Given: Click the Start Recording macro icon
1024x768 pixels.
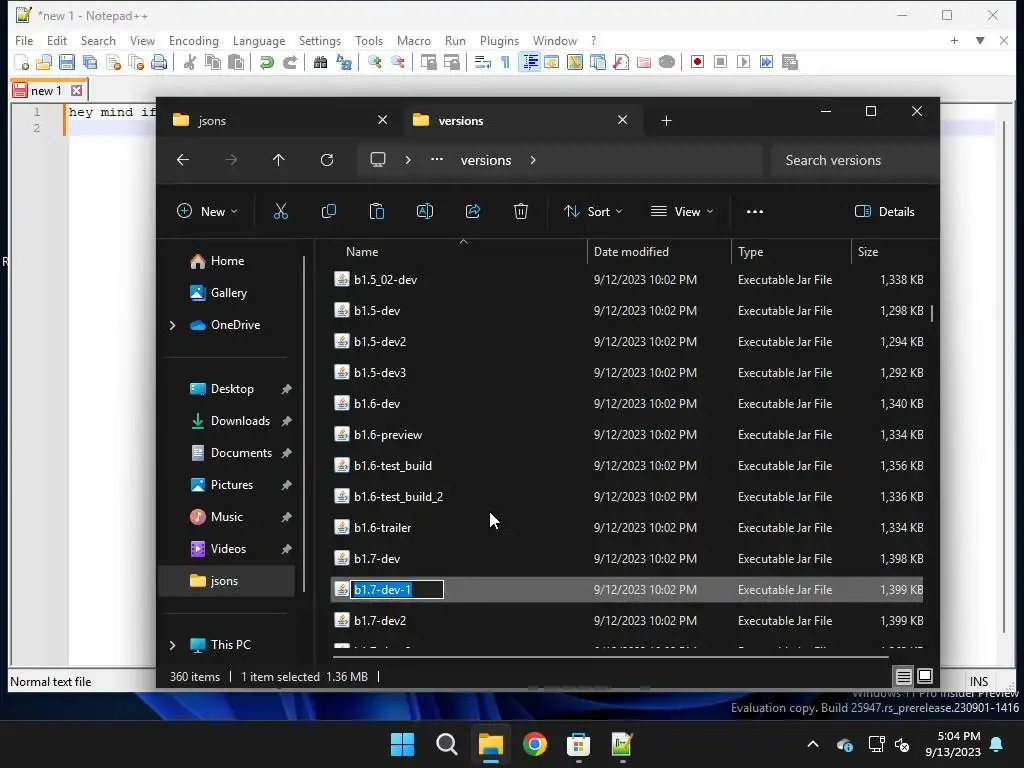Looking at the screenshot, I should pyautogui.click(x=697, y=63).
